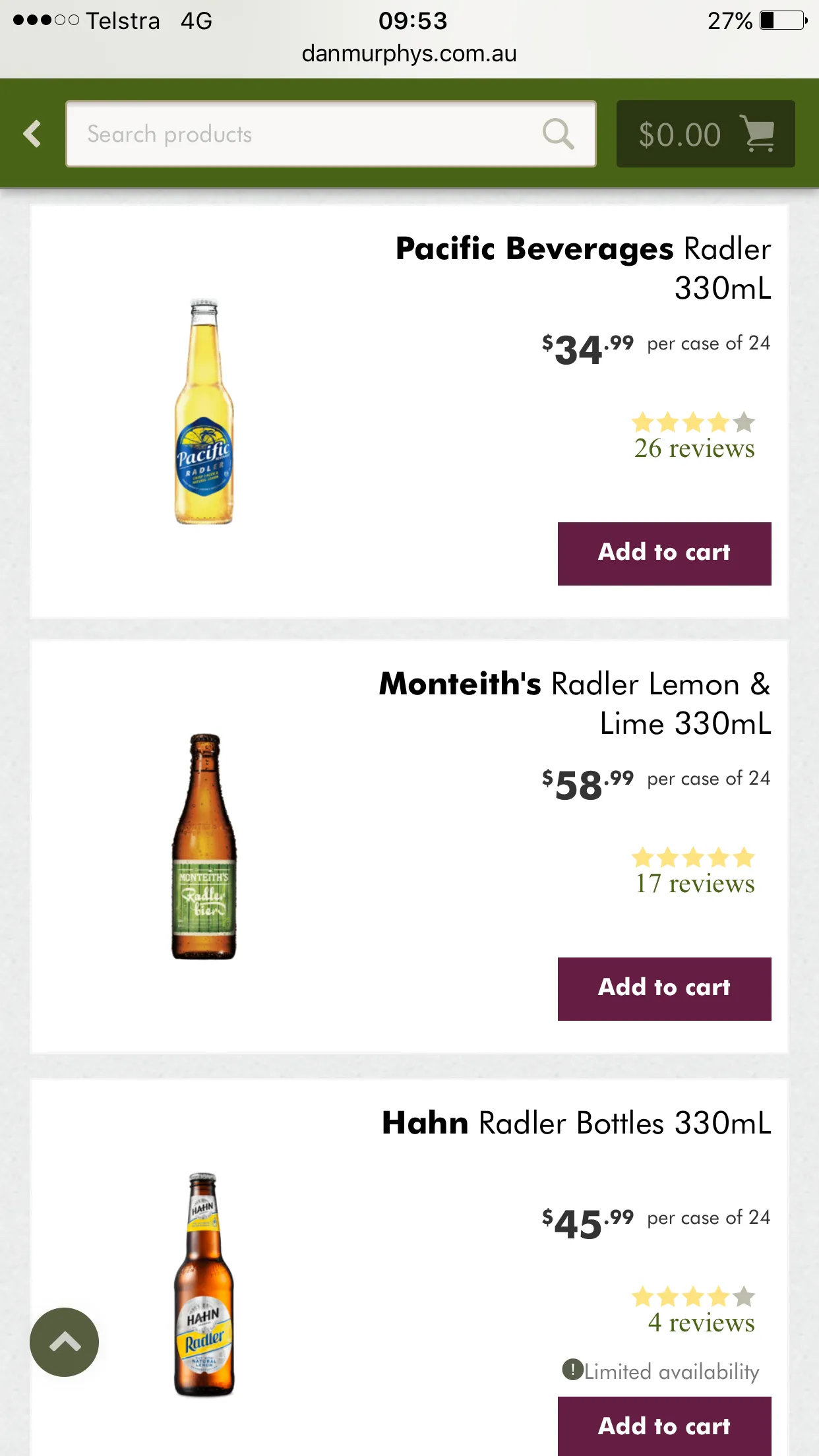Open the 4 reviews link
This screenshot has width=819, height=1456.
pyautogui.click(x=702, y=1323)
